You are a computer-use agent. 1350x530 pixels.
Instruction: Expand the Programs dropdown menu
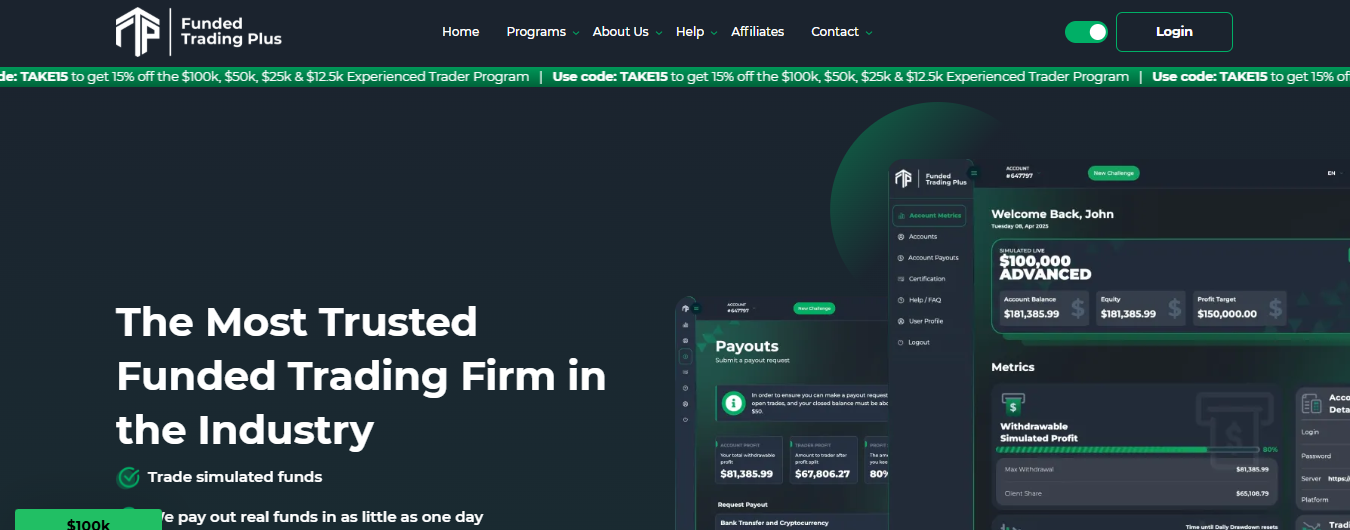(543, 32)
